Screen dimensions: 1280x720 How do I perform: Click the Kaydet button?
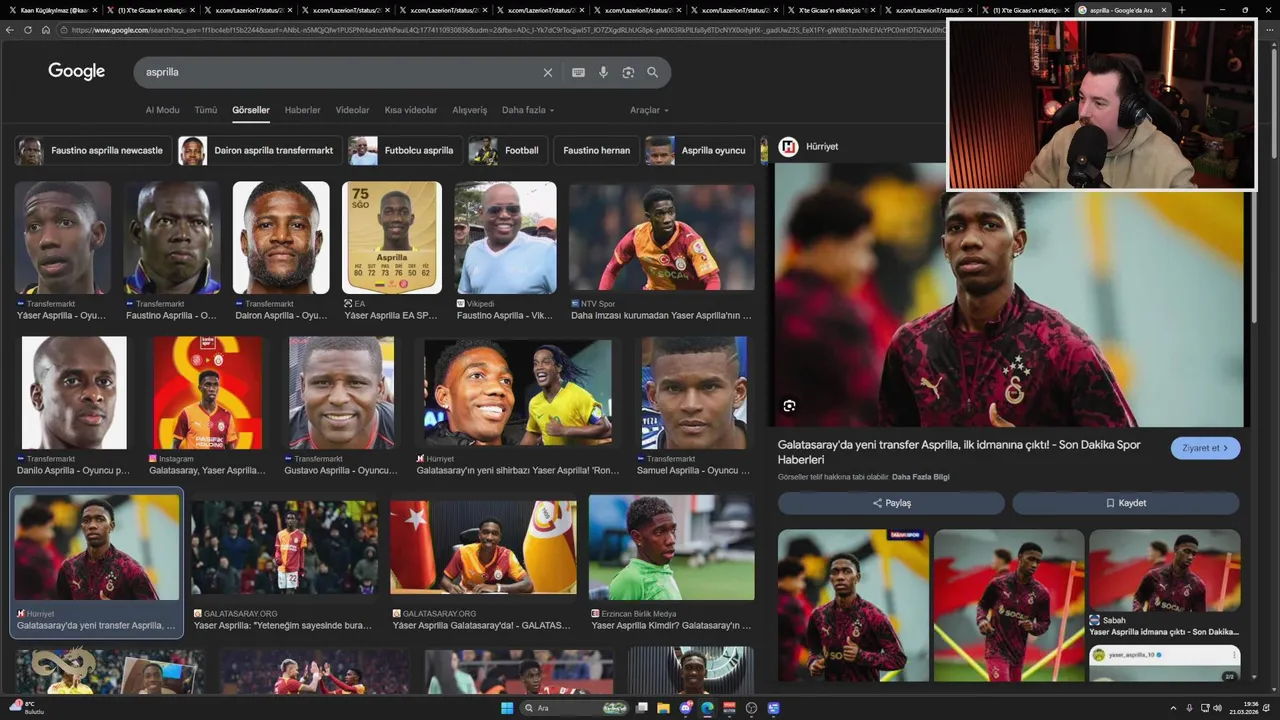pyautogui.click(x=1126, y=503)
